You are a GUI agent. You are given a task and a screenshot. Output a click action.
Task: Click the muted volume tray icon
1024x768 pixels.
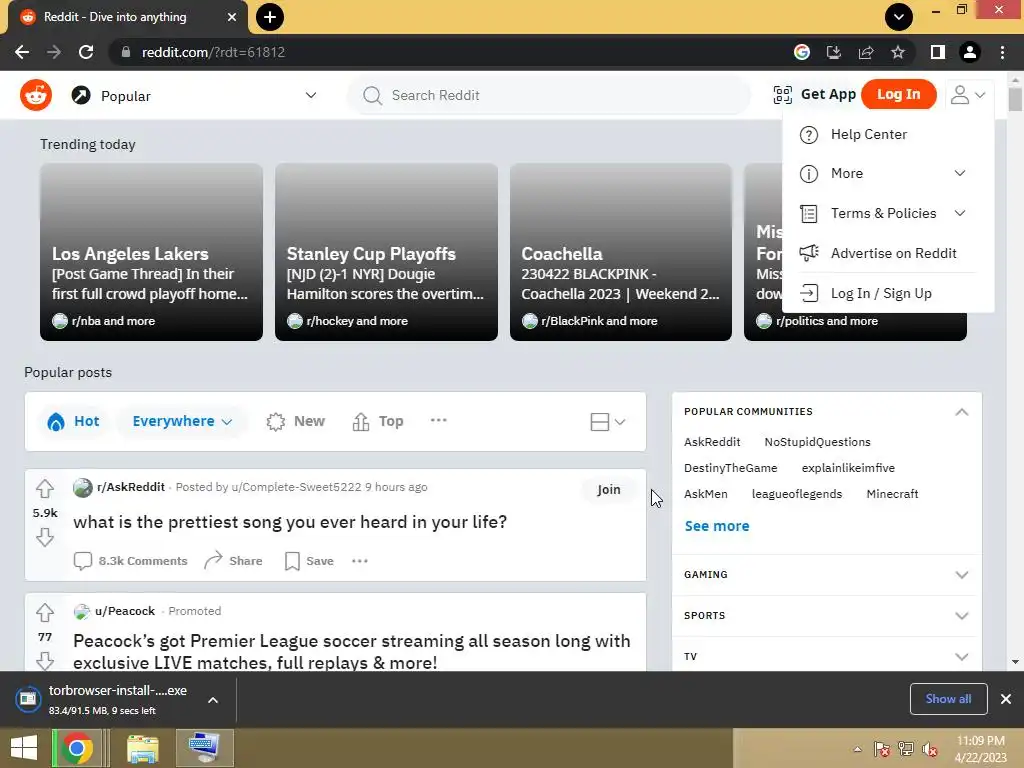coord(930,749)
